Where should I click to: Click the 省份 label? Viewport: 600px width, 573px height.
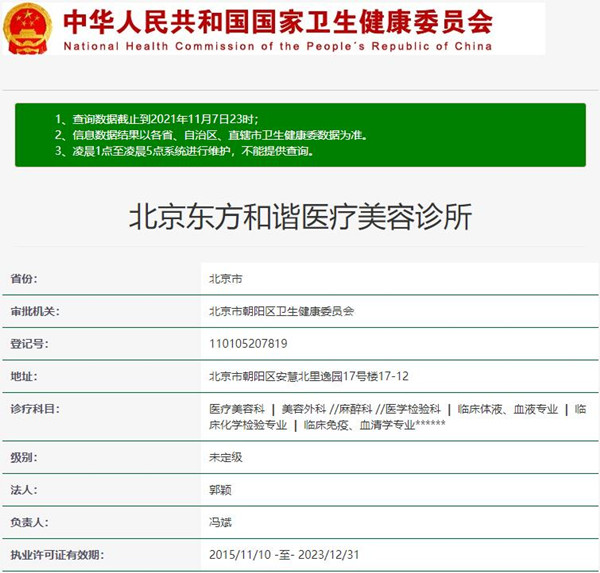pyautogui.click(x=24, y=279)
